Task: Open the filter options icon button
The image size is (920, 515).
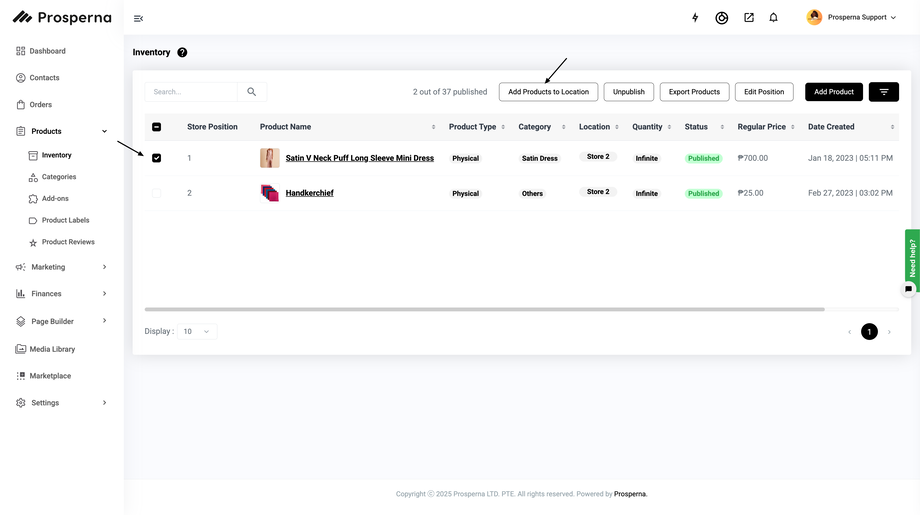Action: [x=883, y=92]
